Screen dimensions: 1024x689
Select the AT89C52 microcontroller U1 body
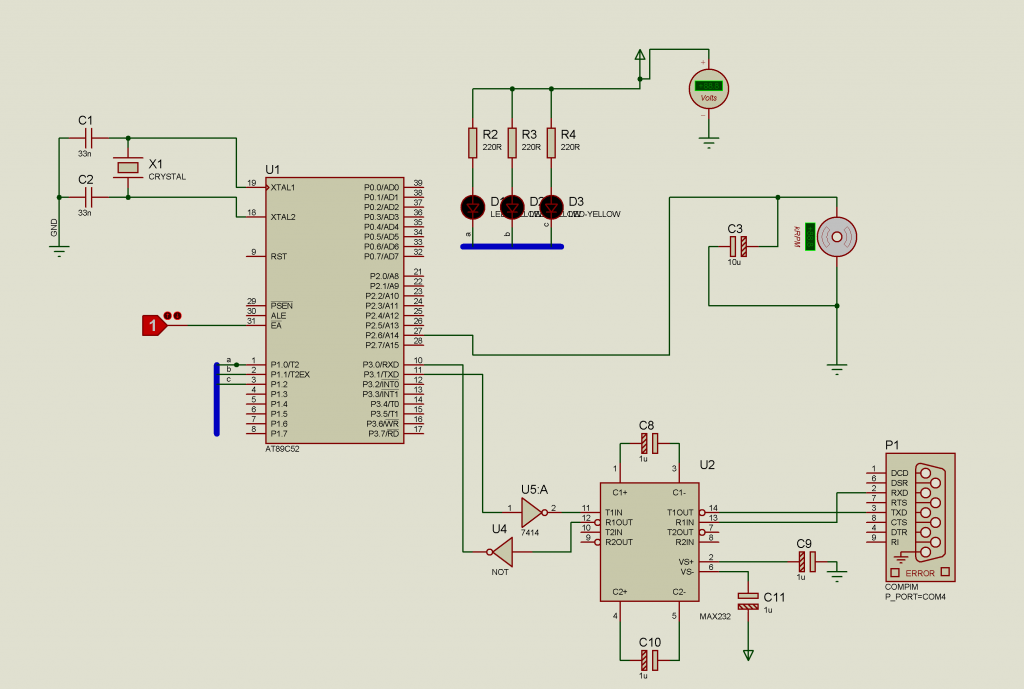pyautogui.click(x=334, y=310)
